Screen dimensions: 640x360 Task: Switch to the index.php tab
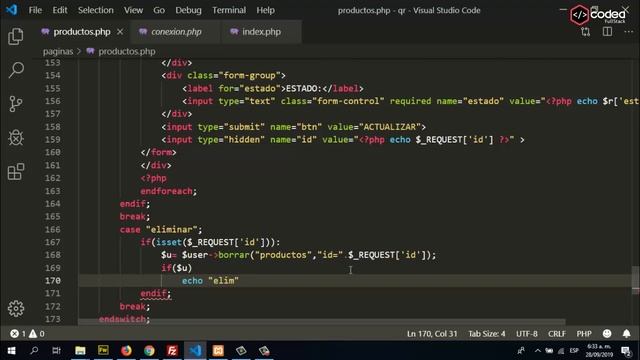click(261, 31)
